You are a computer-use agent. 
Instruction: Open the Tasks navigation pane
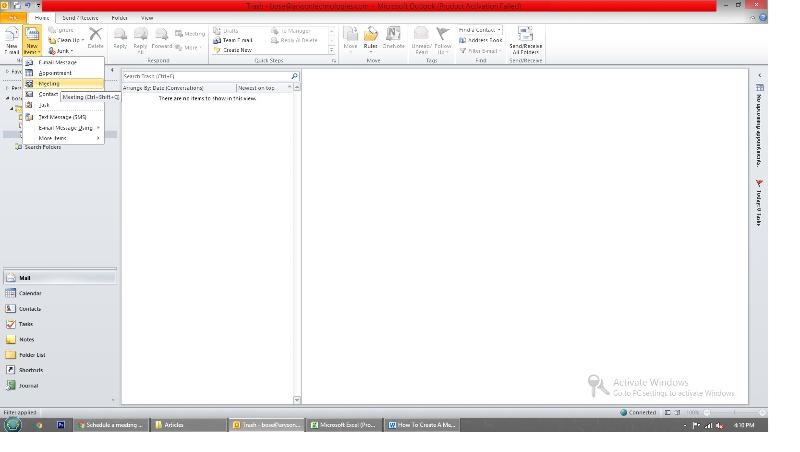coord(60,324)
